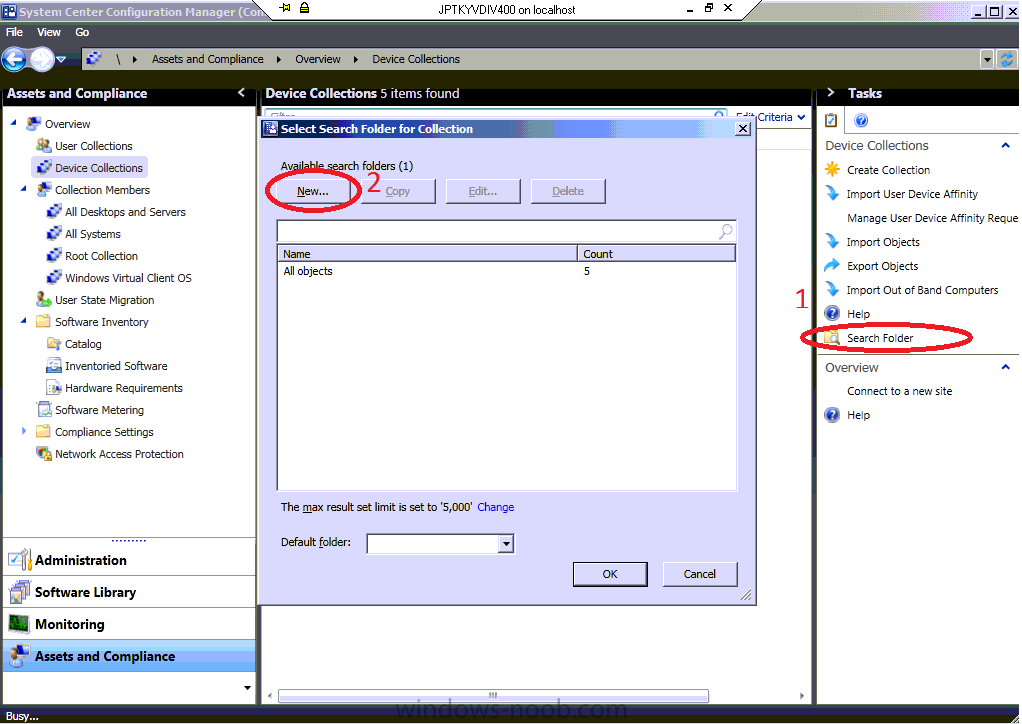Screen dimensions: 1022x724
Task: Collapse the Assets and Compliance navigation pane
Action: pos(242,93)
